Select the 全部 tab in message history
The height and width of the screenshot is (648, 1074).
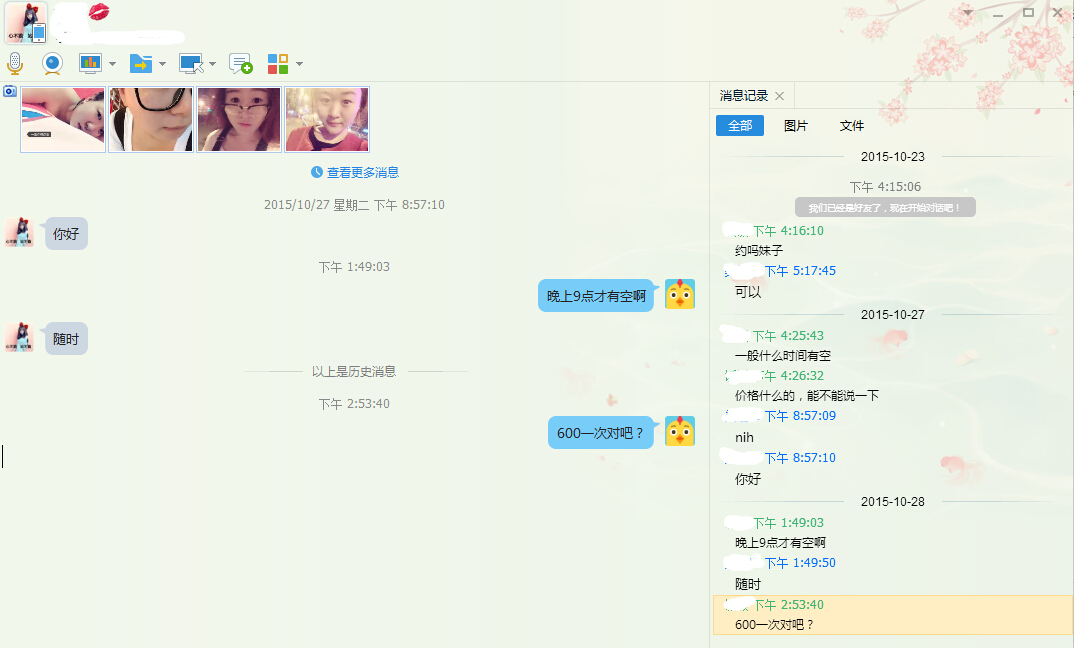(740, 126)
